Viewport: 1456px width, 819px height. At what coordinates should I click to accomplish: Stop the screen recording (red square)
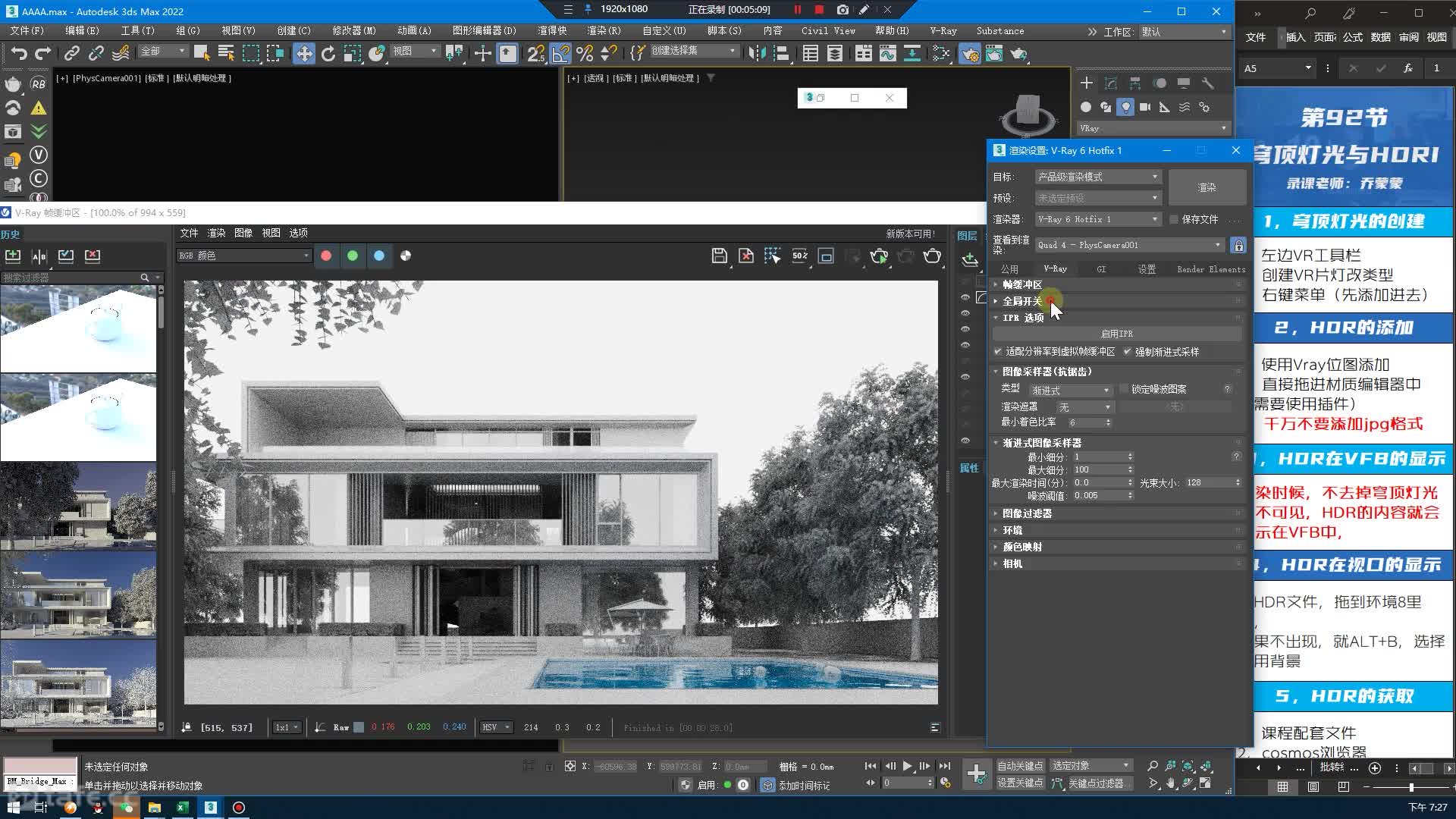click(x=819, y=9)
